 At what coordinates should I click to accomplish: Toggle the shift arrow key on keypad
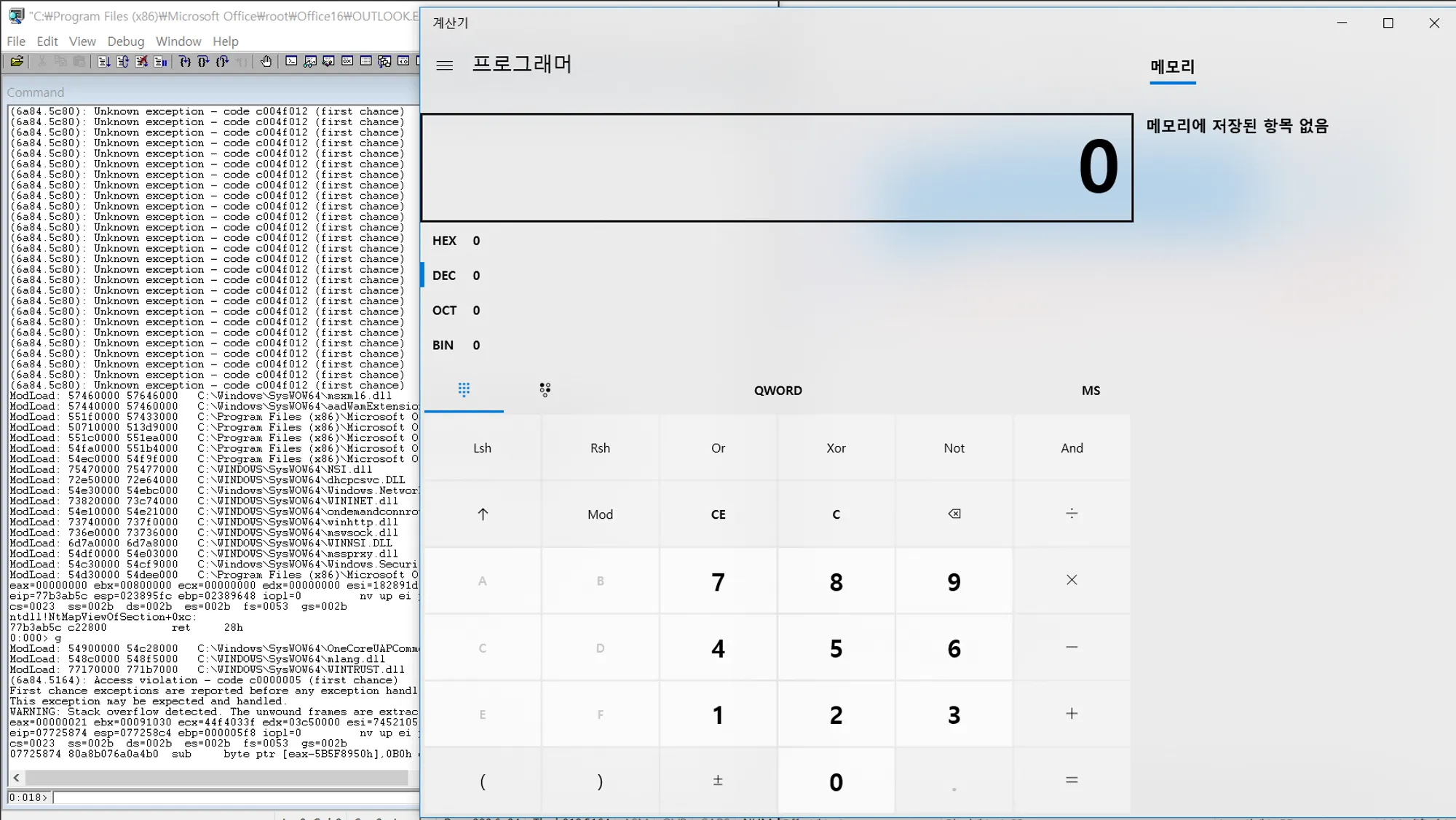[482, 514]
